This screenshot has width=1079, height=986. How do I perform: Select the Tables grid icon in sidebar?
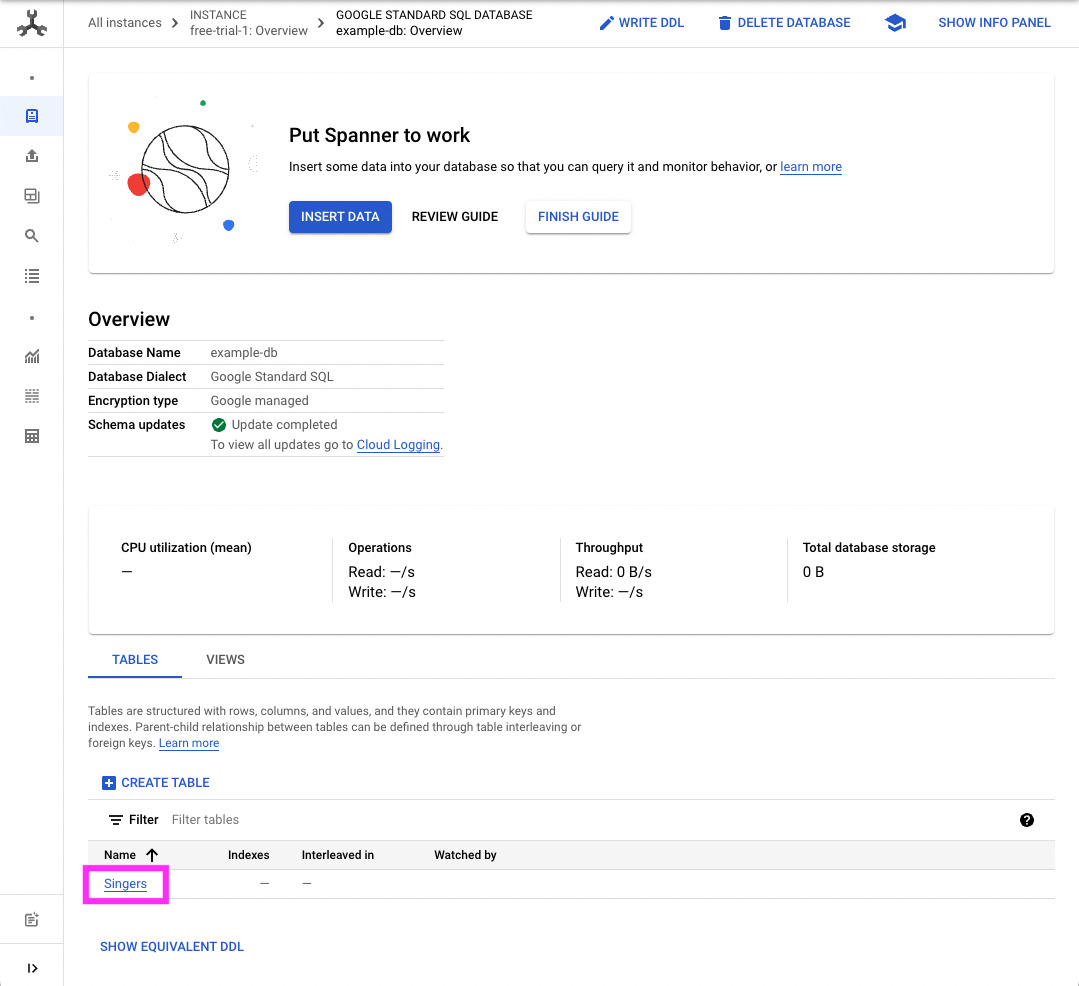click(x=31, y=436)
